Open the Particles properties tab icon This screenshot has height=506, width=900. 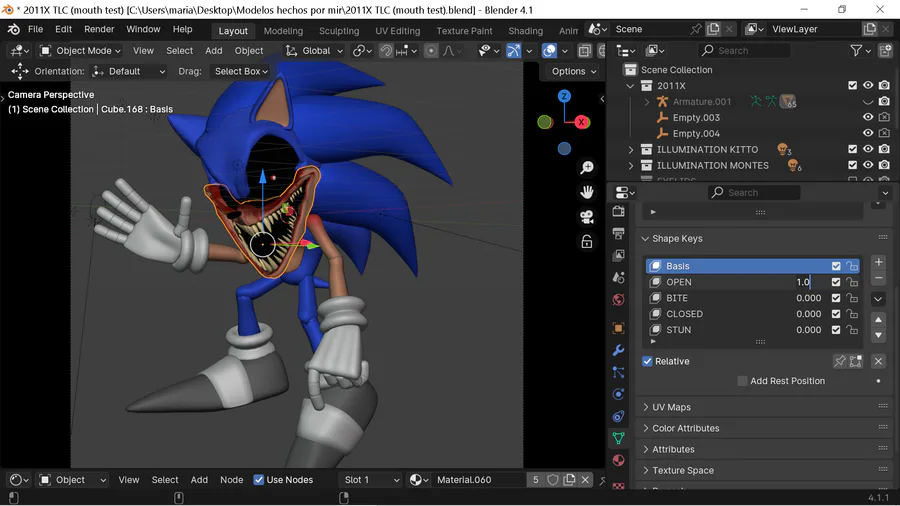point(618,372)
